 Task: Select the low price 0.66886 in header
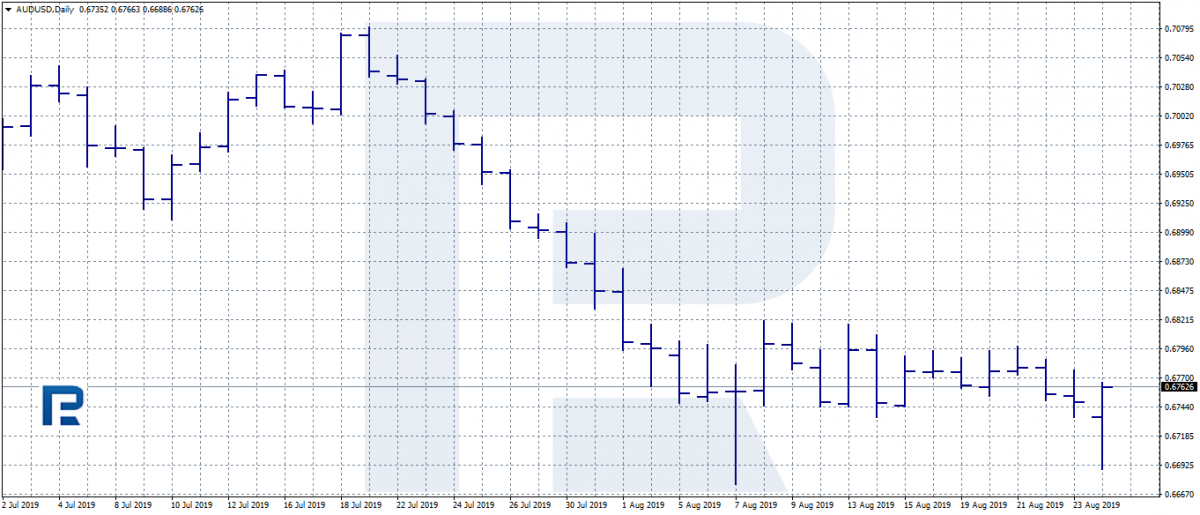tap(157, 8)
